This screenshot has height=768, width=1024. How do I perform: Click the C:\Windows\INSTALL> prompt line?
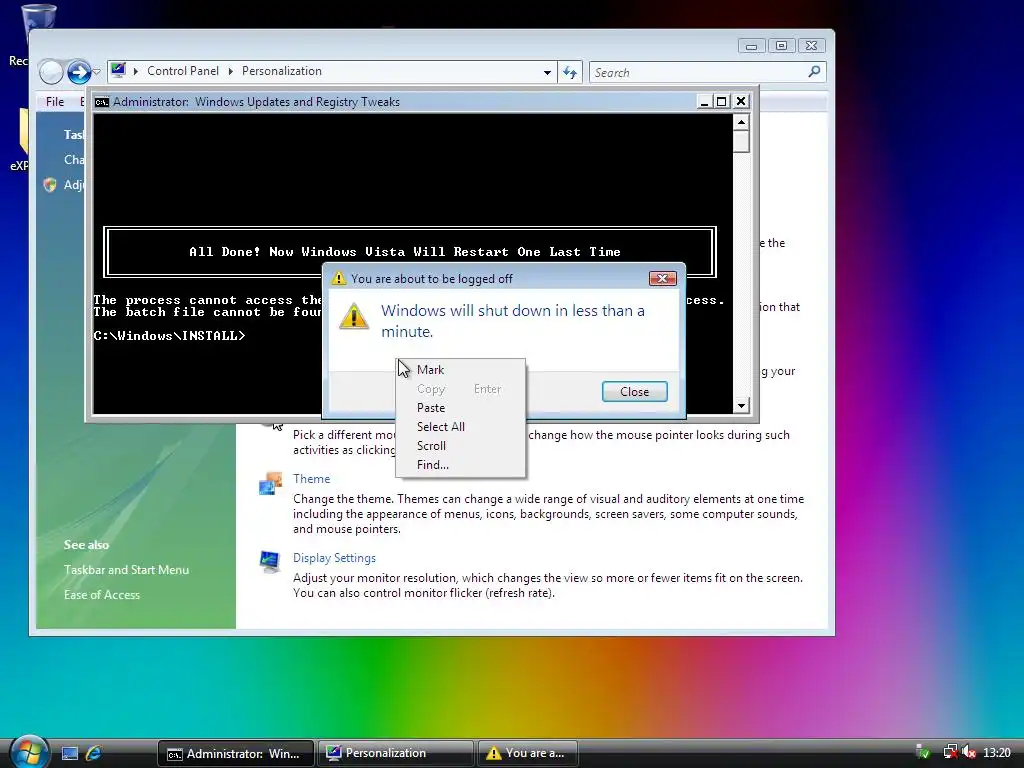[169, 336]
